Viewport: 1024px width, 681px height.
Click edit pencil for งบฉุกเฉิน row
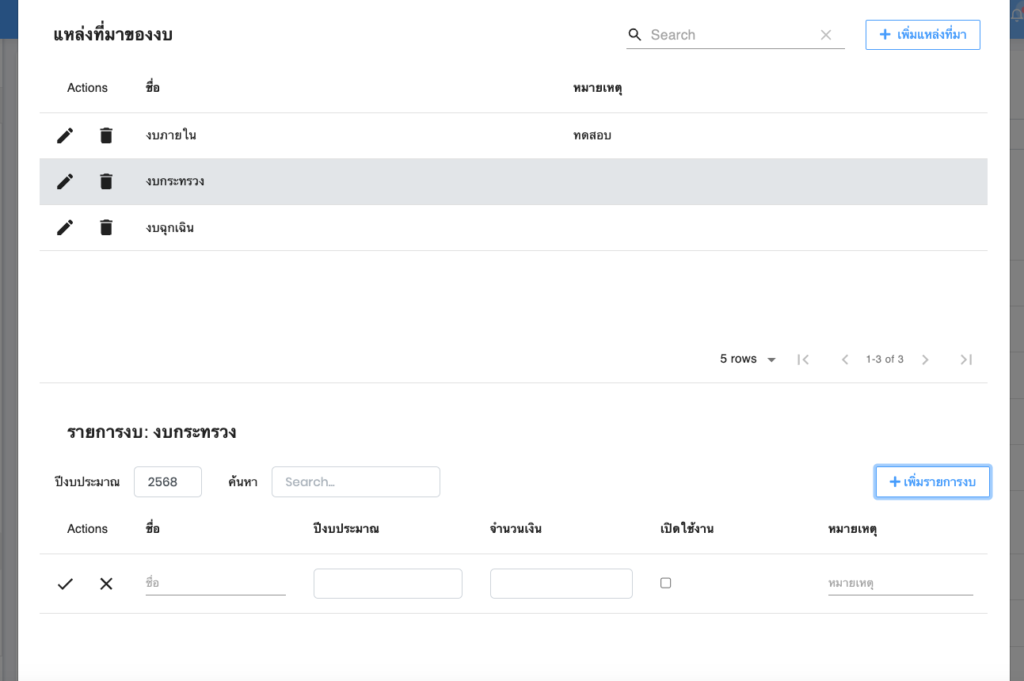[x=65, y=227]
